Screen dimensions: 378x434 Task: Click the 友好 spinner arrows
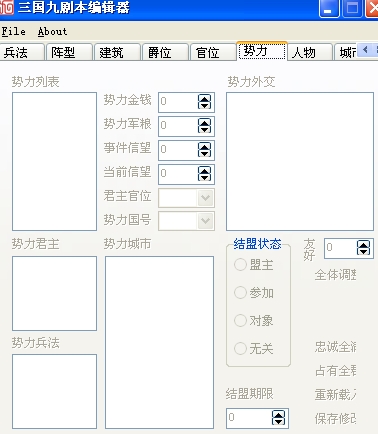coord(363,248)
